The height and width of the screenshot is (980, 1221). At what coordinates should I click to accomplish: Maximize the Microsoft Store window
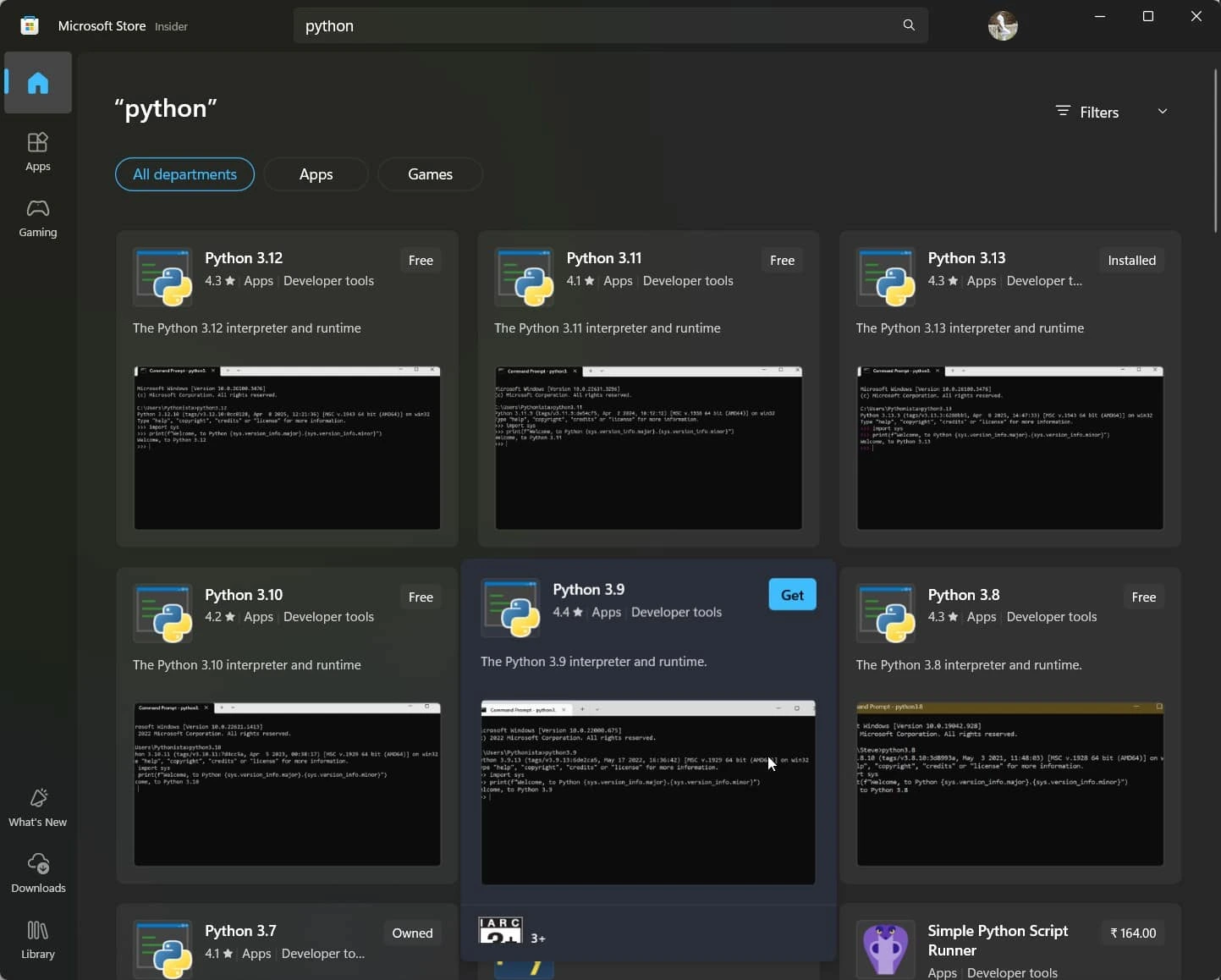point(1148,16)
